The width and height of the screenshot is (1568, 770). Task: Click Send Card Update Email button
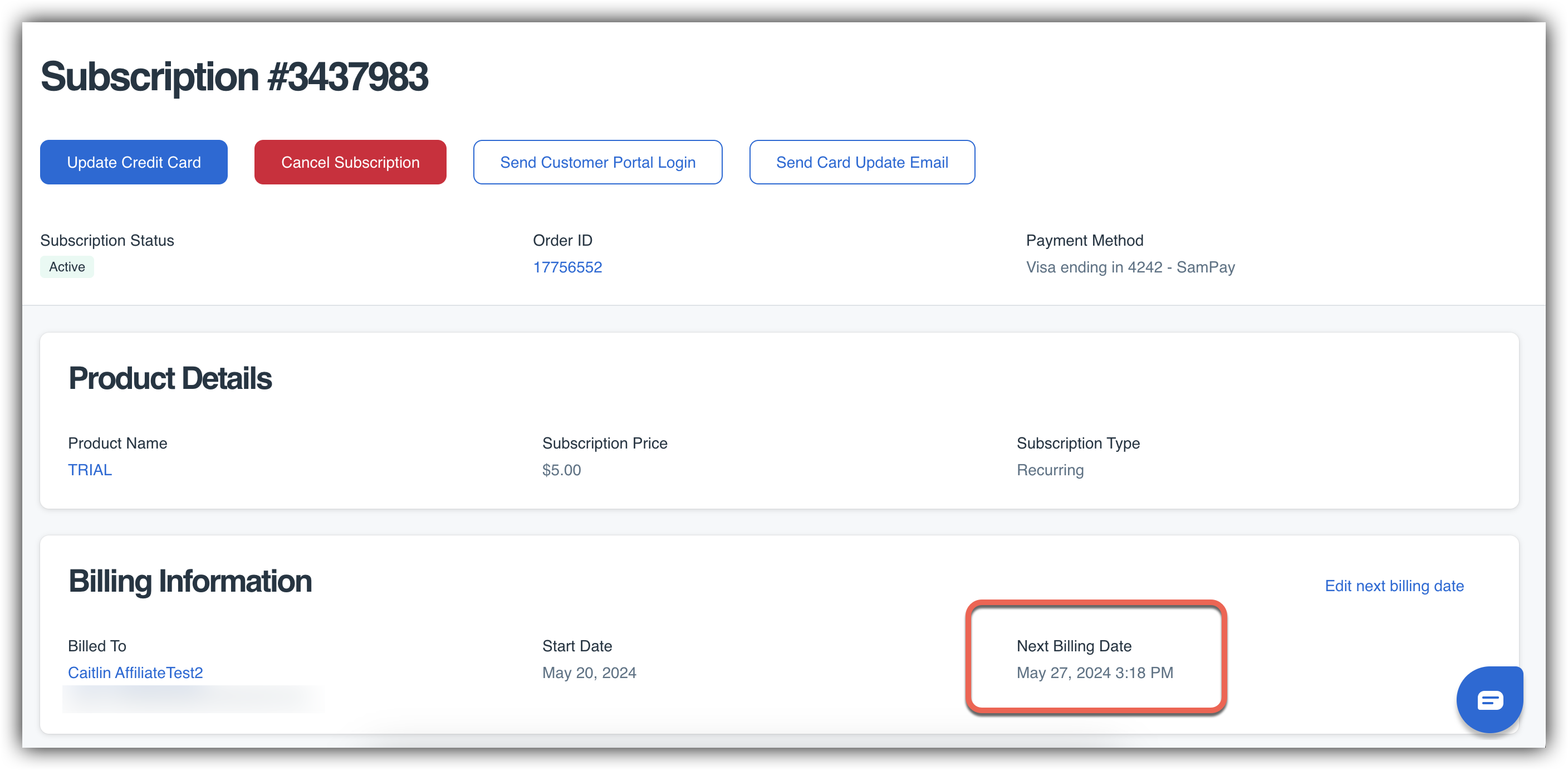(x=861, y=162)
